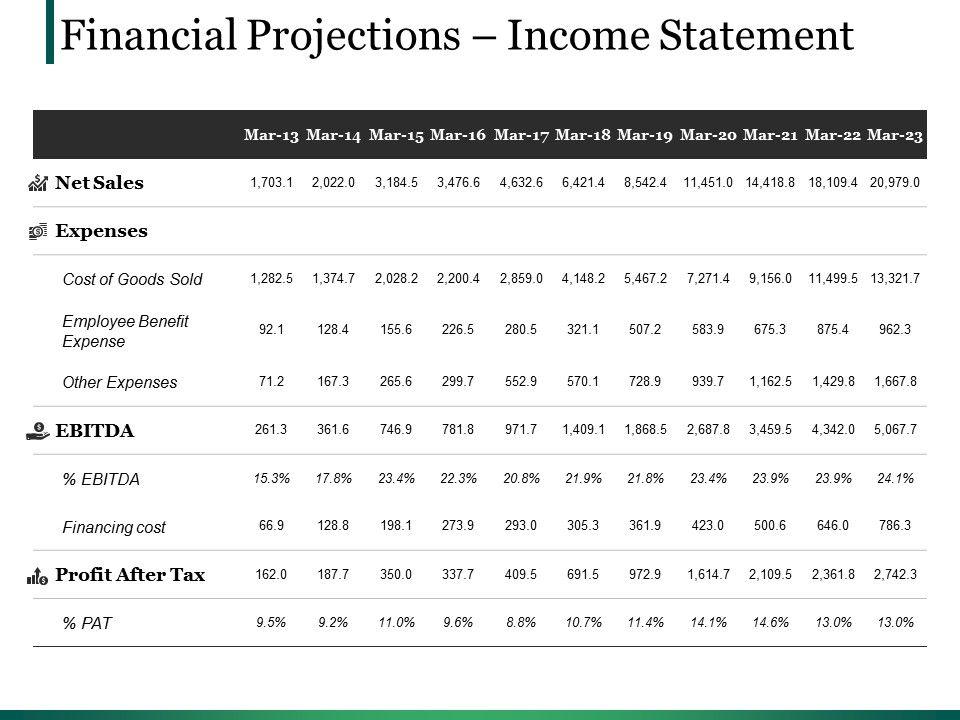Select the Cost of Goods value 1,282.5
The height and width of the screenshot is (720, 960).
click(271, 279)
